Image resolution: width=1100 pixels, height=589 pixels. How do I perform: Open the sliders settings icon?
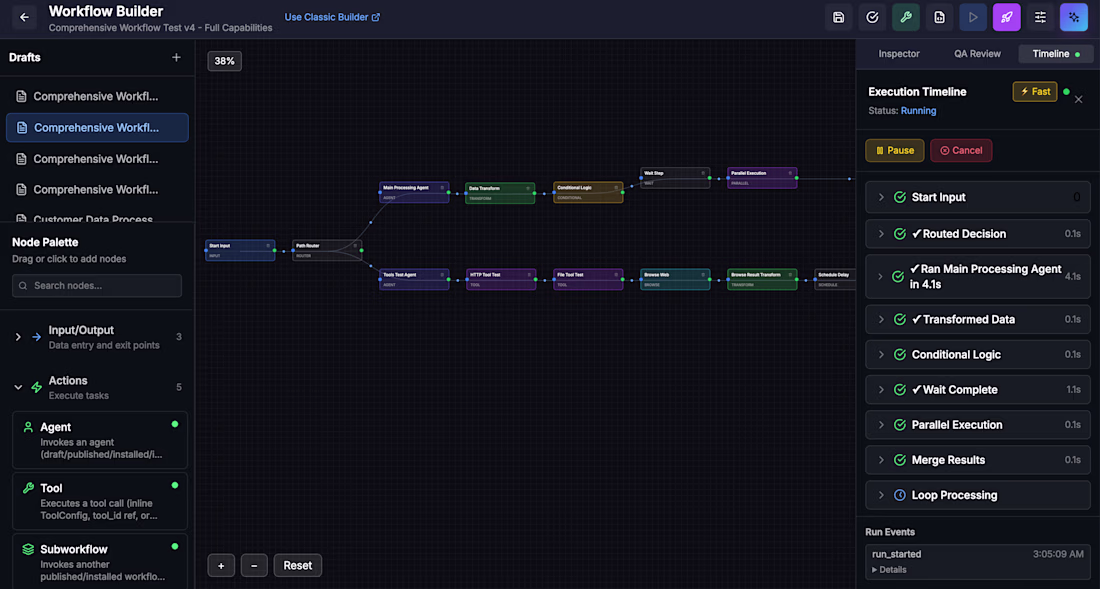(1040, 18)
